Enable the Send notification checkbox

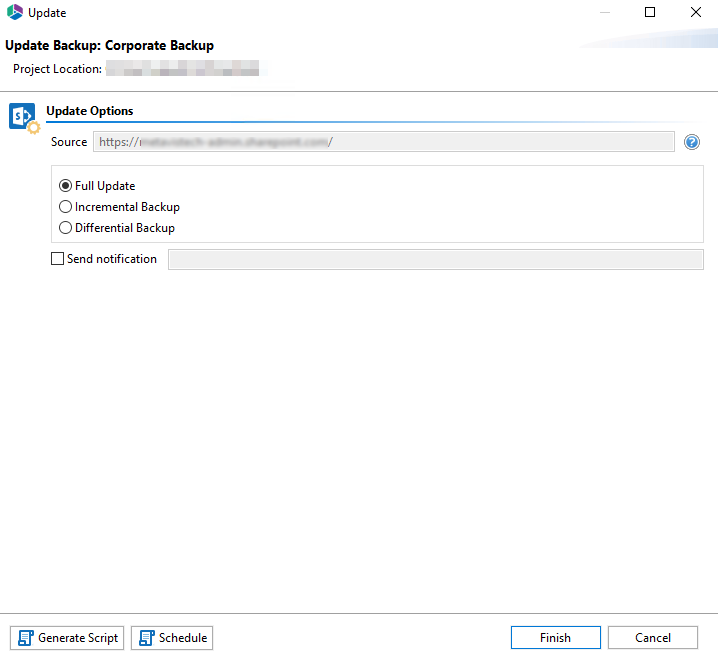(x=57, y=259)
